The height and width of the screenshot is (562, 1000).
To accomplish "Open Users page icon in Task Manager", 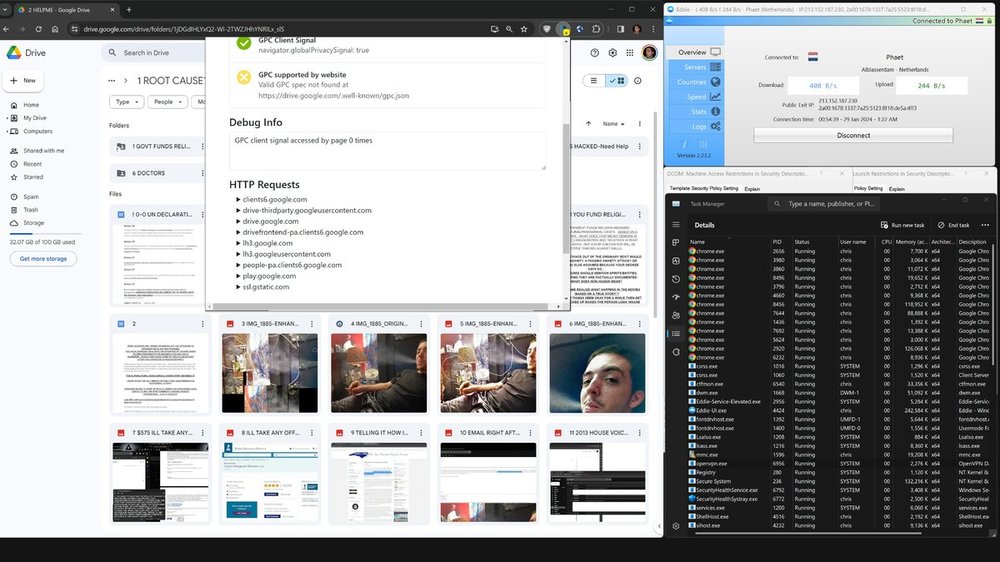I will coord(676,315).
